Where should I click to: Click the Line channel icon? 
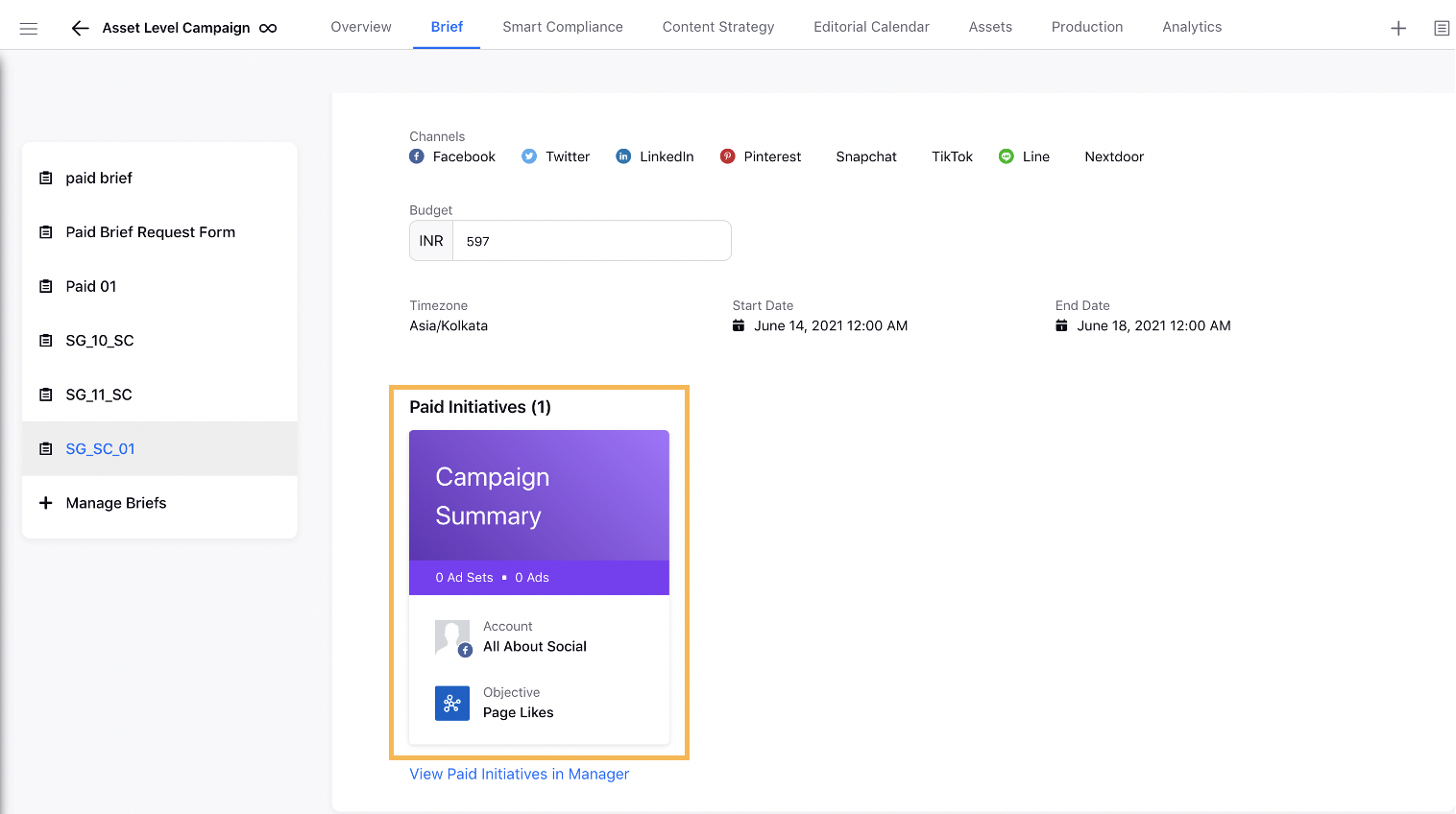click(x=1006, y=156)
